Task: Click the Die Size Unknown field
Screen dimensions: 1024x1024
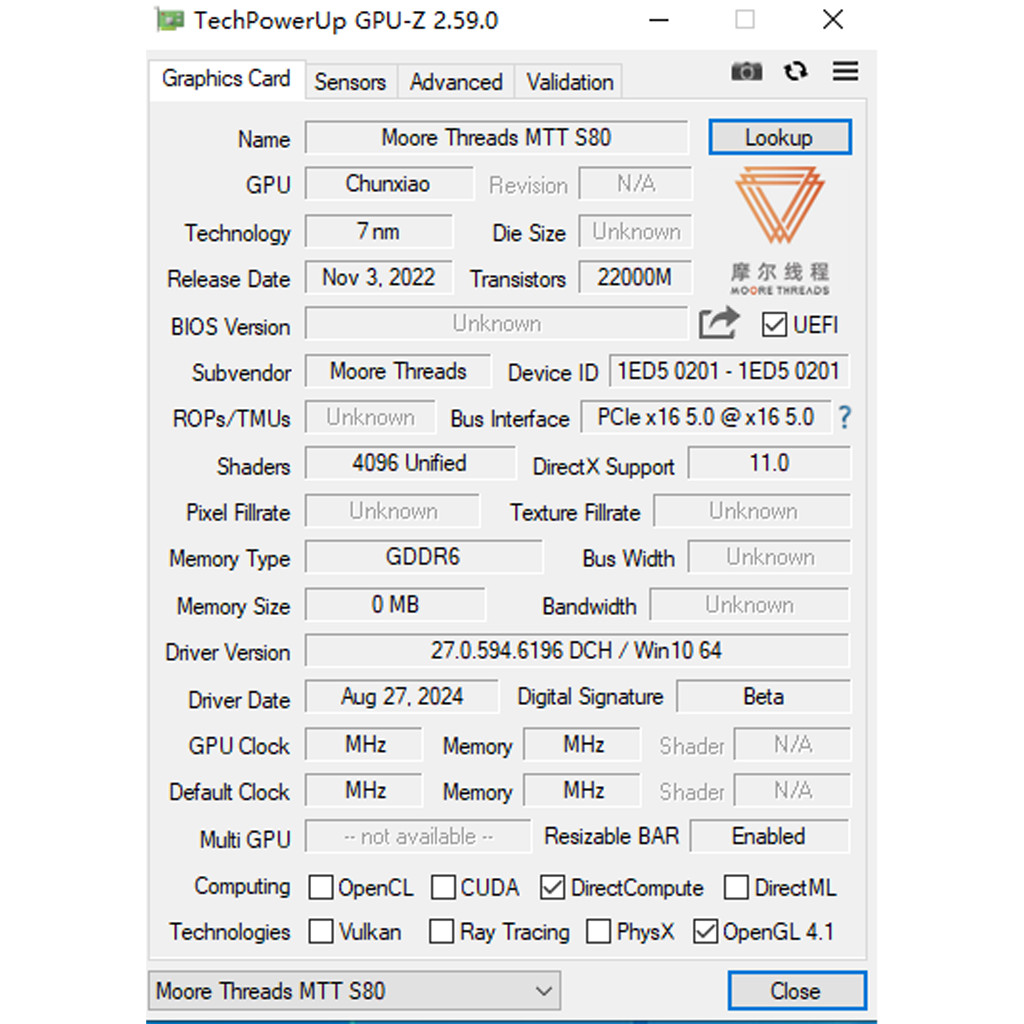Action: (x=635, y=231)
